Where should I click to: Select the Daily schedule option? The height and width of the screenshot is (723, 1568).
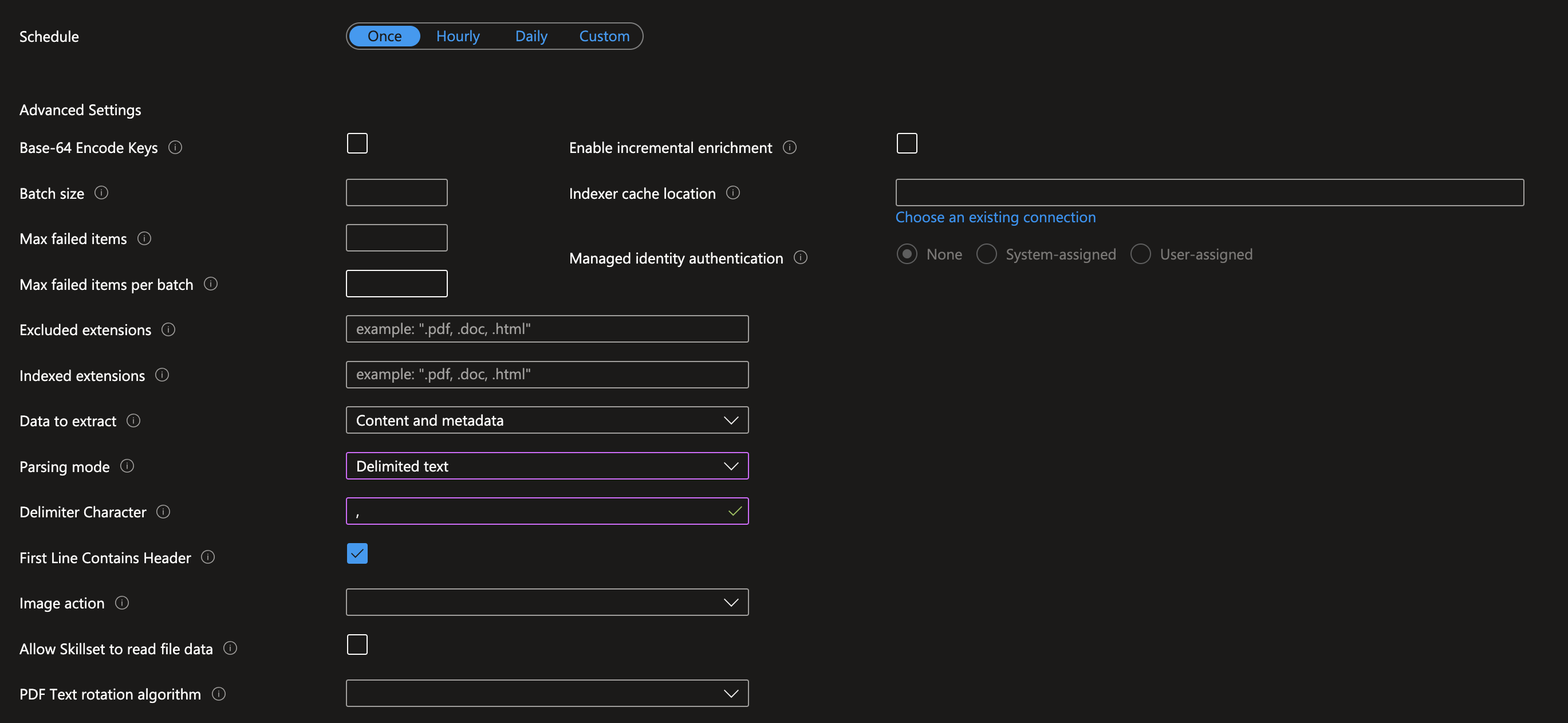(x=531, y=36)
